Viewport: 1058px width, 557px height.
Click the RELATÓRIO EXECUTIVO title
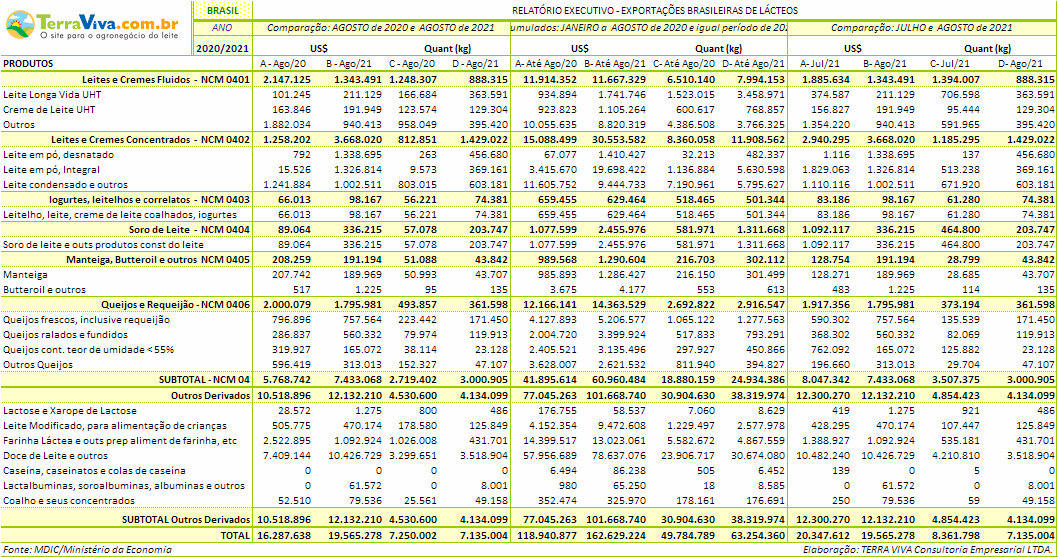pyautogui.click(x=655, y=11)
